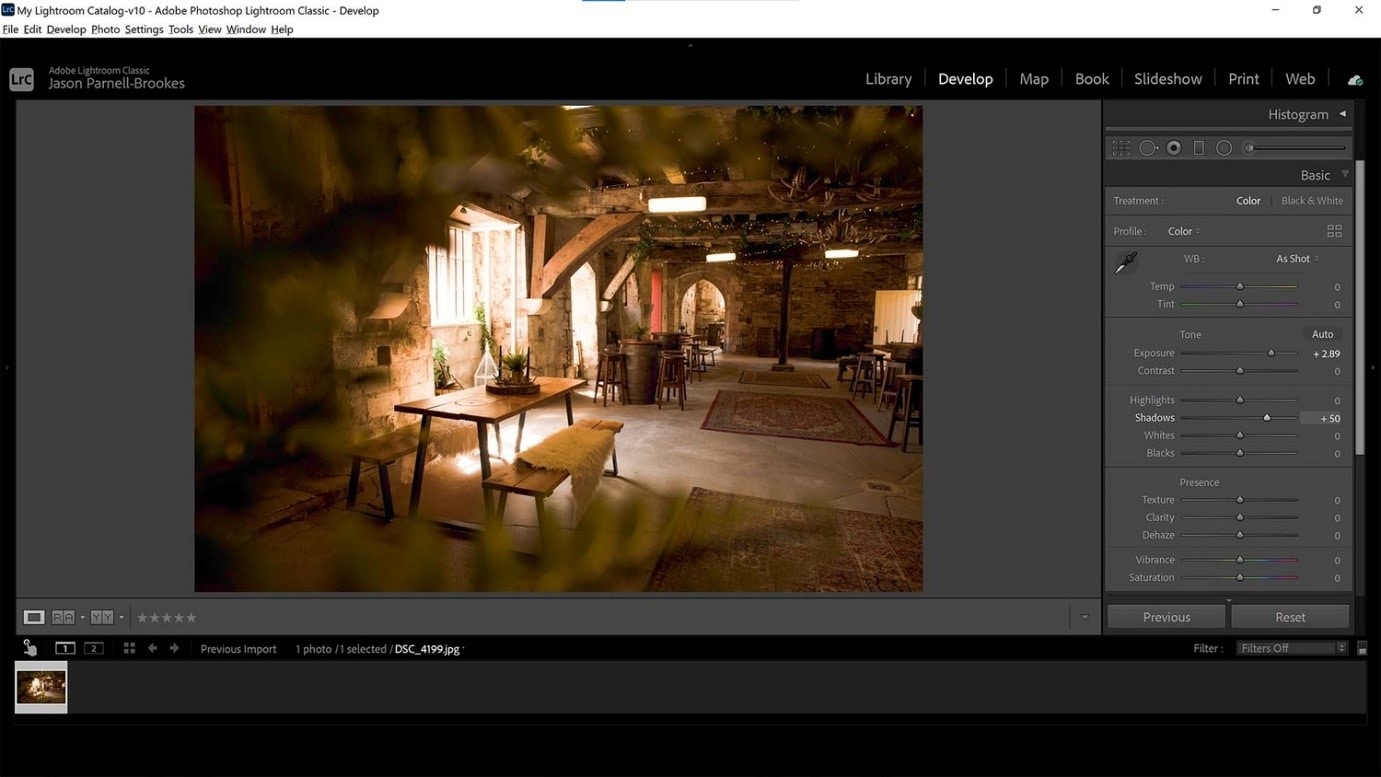Select the Spot Removal tool
Viewport: 1381px width, 777px height.
click(x=1148, y=148)
